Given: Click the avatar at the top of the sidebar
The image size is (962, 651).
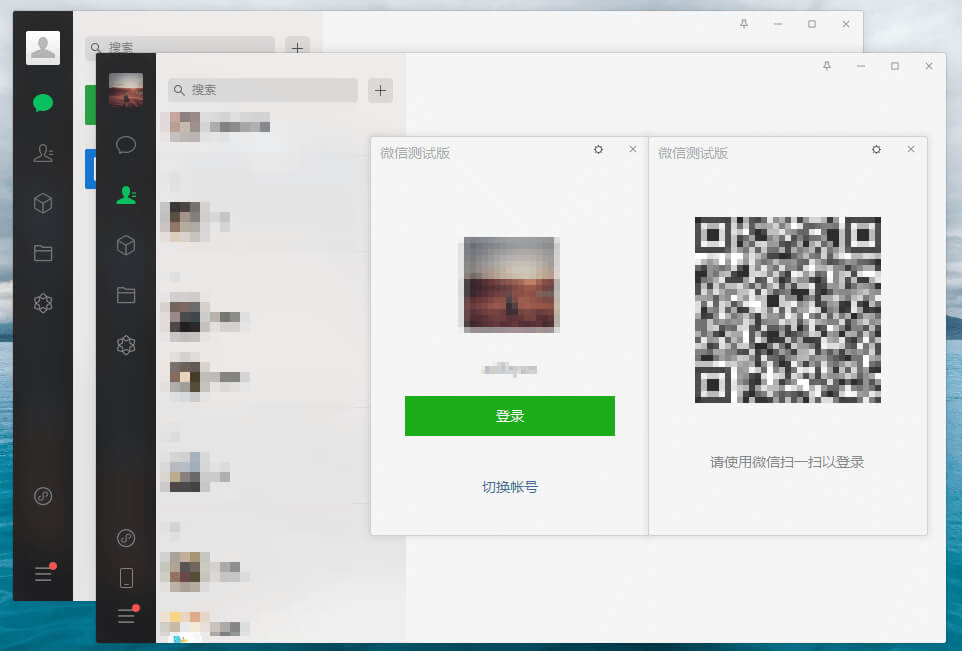Looking at the screenshot, I should click(x=125, y=90).
